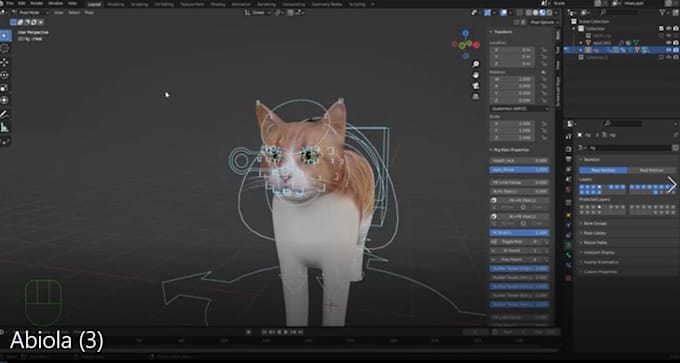
Task: Click the pan hand viewport navigation icon
Action: [x=476, y=75]
